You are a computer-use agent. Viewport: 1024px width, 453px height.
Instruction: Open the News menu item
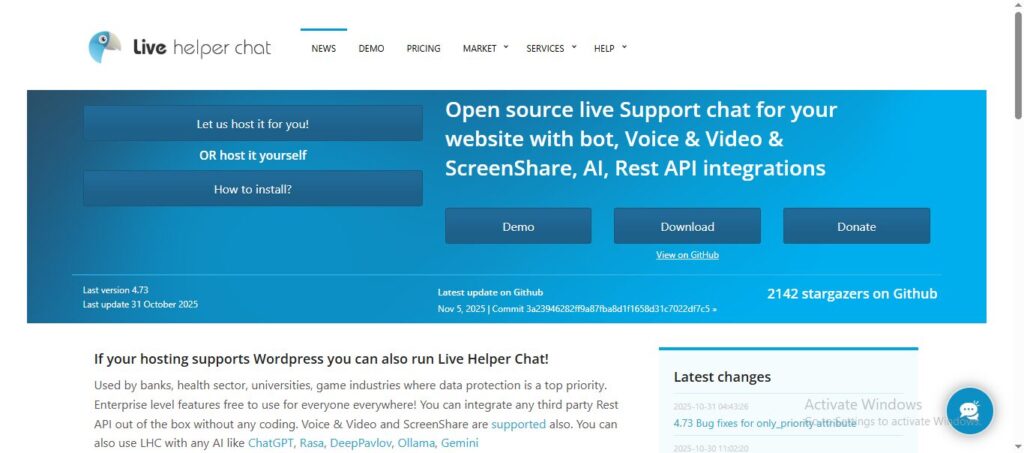pyautogui.click(x=323, y=48)
